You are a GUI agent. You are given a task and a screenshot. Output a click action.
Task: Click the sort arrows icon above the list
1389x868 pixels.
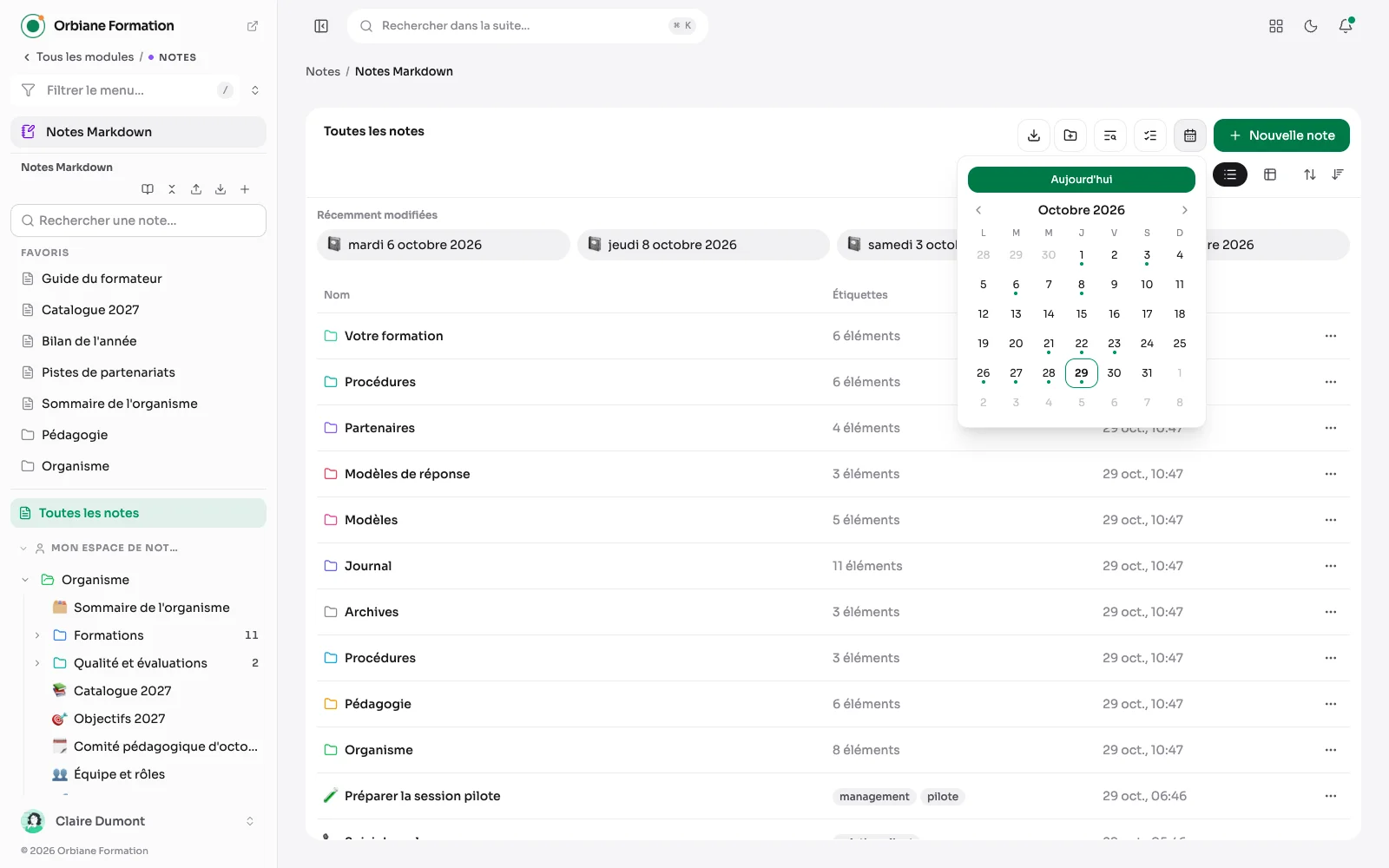(x=1310, y=174)
